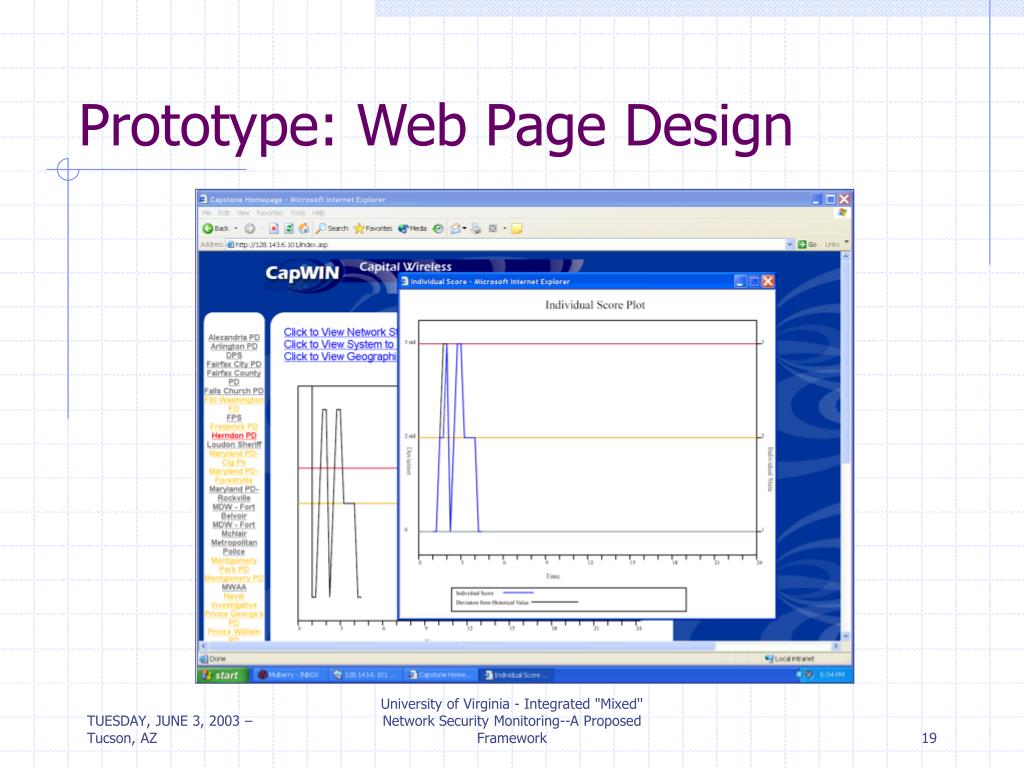Open the Alexandria PD link
1024x768 pixels.
tap(234, 338)
